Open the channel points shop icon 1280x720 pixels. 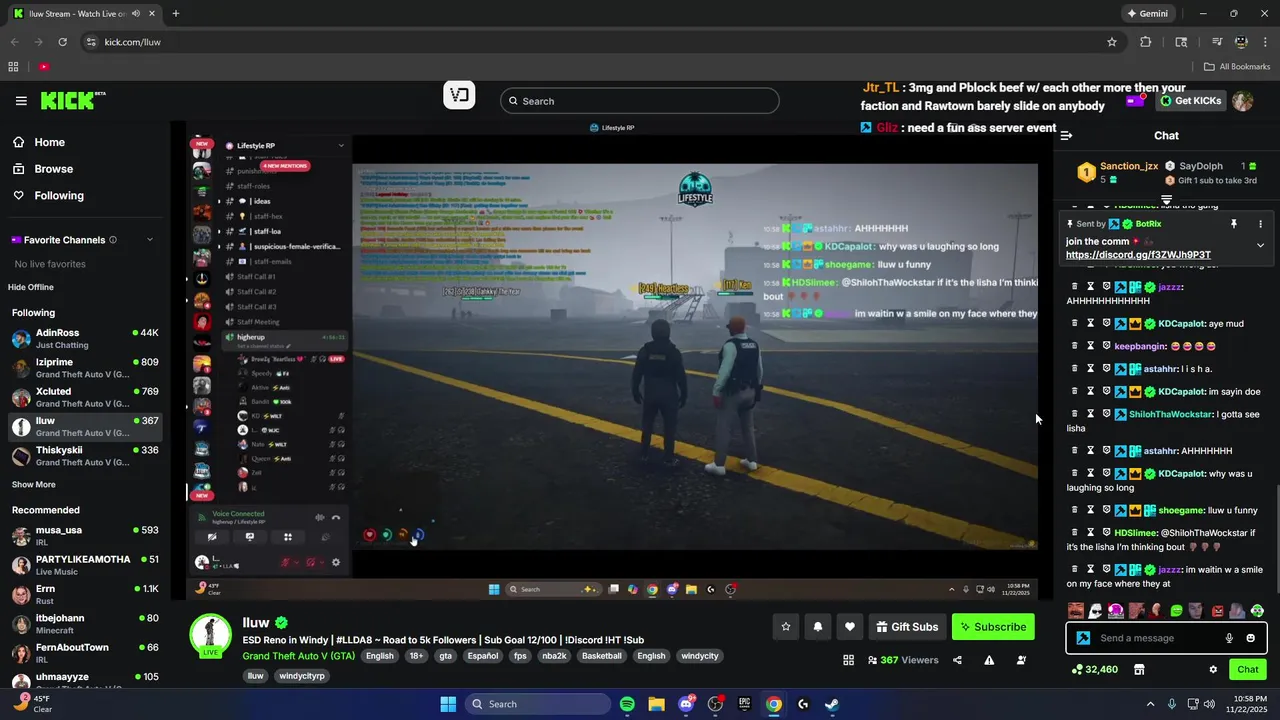(x=1138, y=669)
